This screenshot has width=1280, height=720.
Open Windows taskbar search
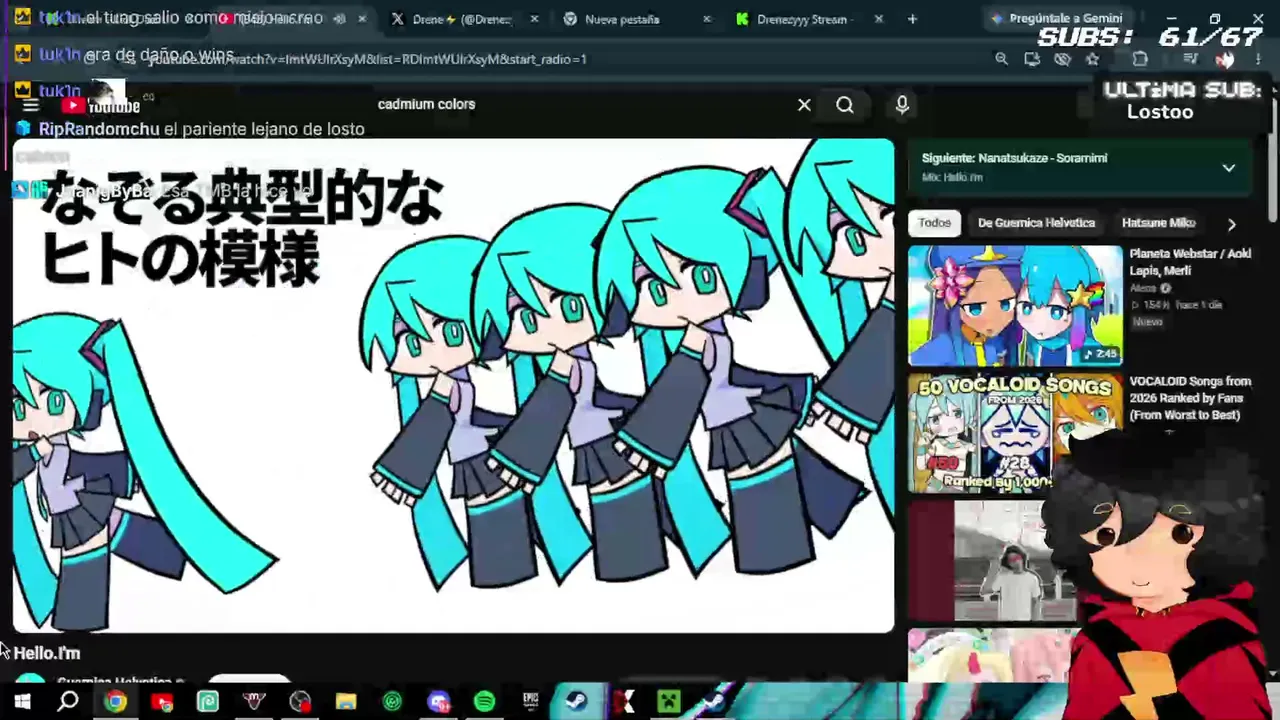[x=68, y=702]
